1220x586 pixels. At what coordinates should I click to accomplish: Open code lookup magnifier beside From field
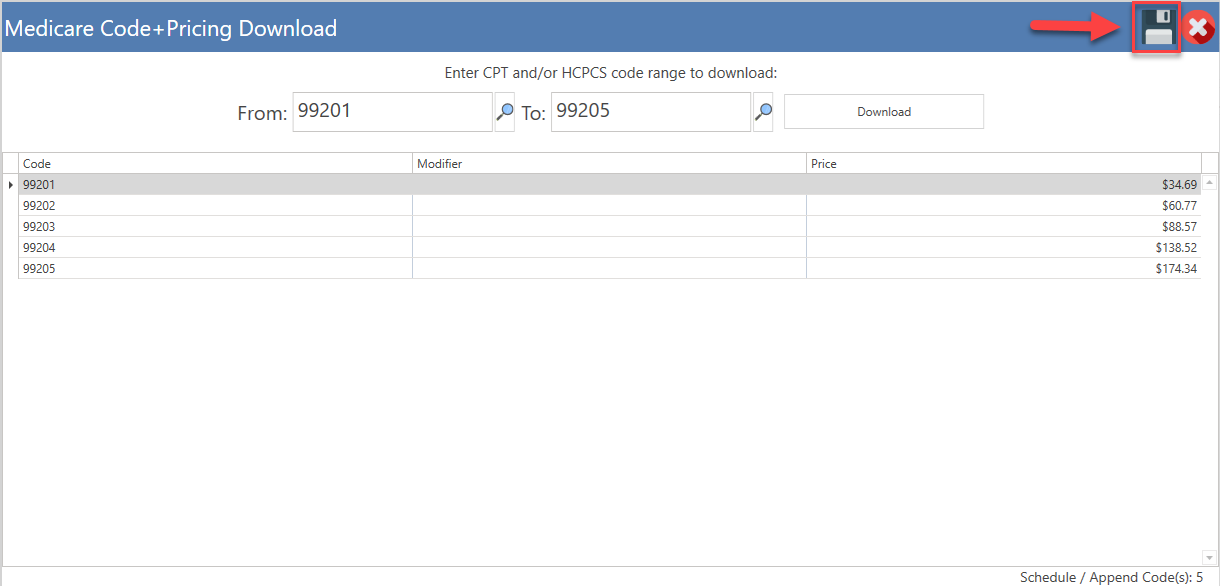505,112
